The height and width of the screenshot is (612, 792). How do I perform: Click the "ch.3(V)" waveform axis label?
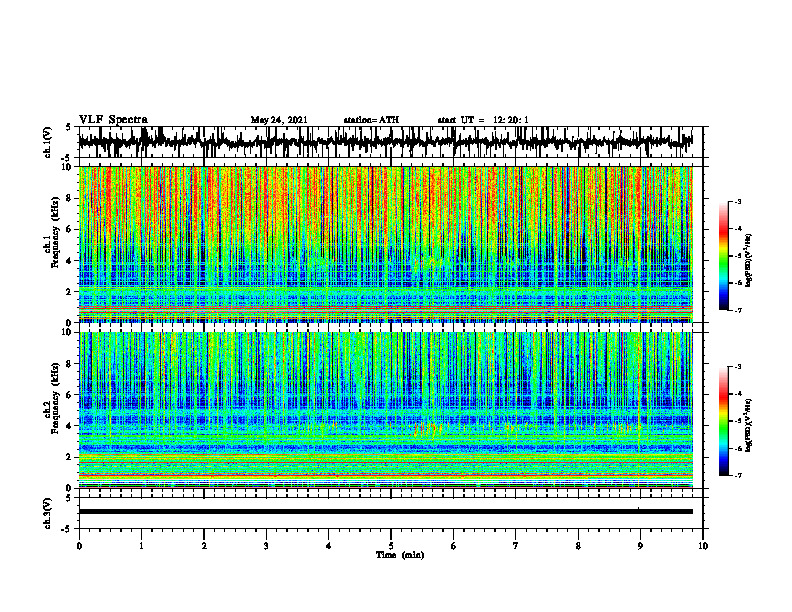click(x=48, y=513)
